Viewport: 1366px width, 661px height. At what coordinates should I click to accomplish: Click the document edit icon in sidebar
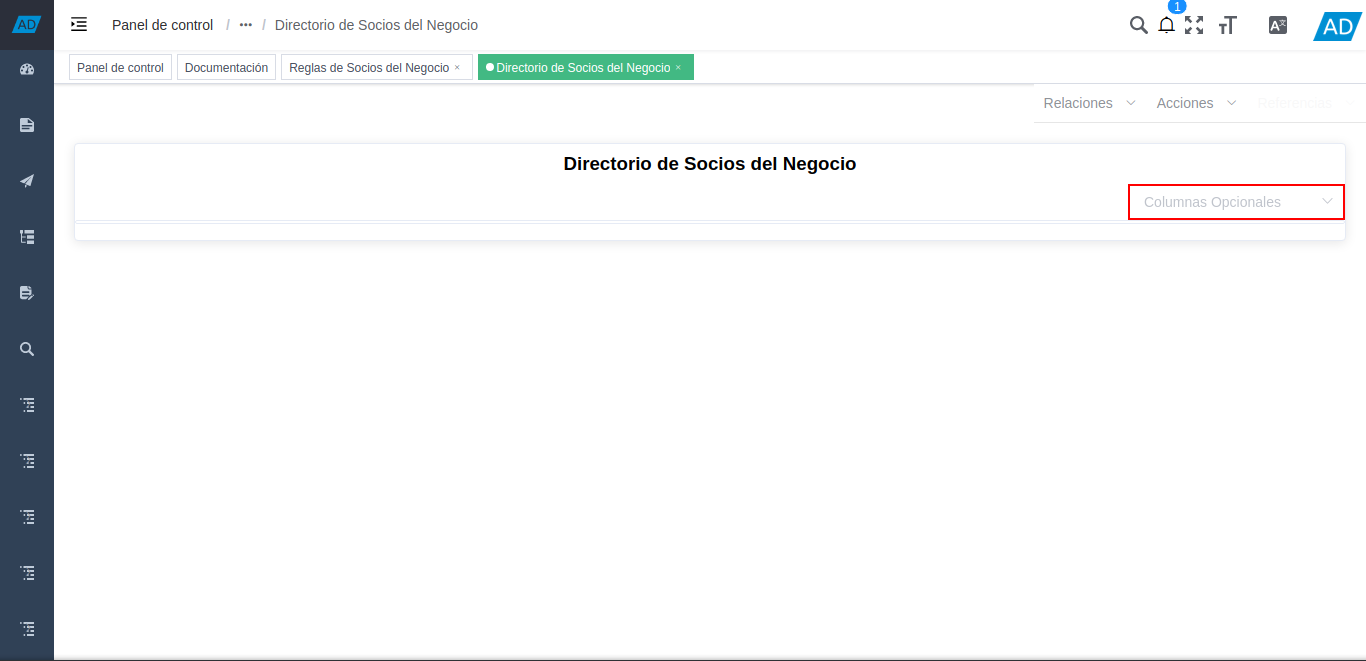[x=27, y=292]
